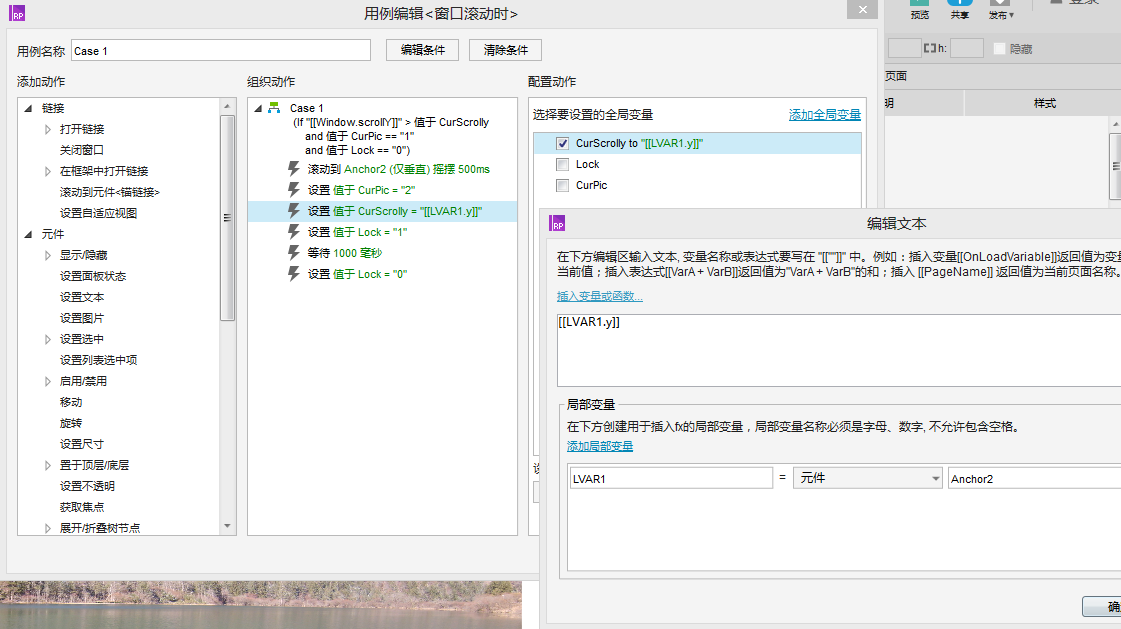This screenshot has width=1121, height=629.
Task: Select the 设置面板状态 action
Action: [x=92, y=276]
